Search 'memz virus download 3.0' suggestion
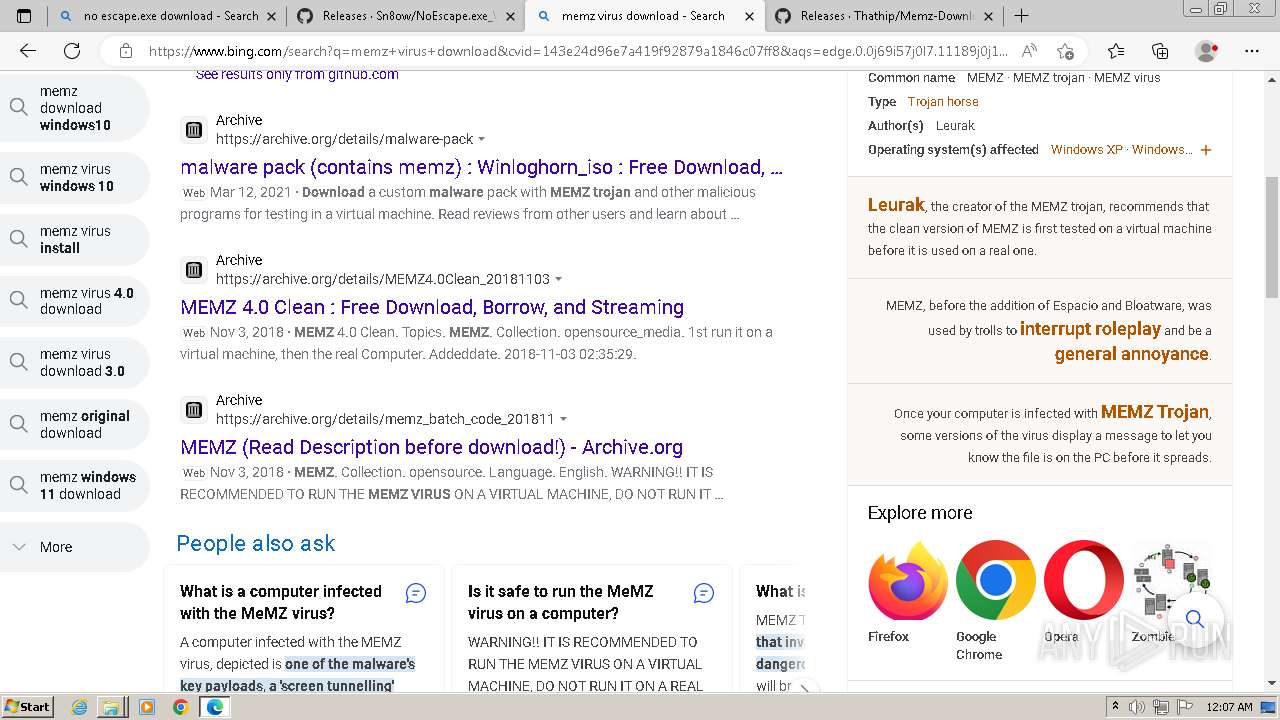 click(75, 362)
